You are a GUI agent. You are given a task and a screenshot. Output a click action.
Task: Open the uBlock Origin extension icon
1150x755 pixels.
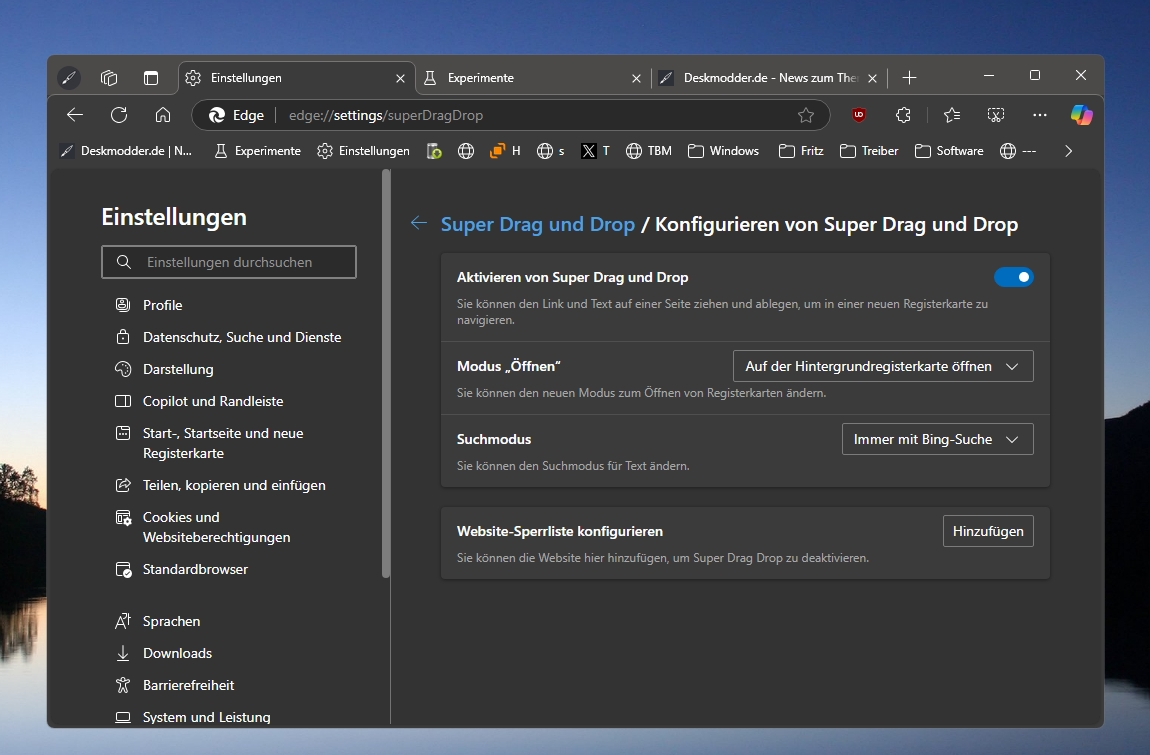point(858,115)
